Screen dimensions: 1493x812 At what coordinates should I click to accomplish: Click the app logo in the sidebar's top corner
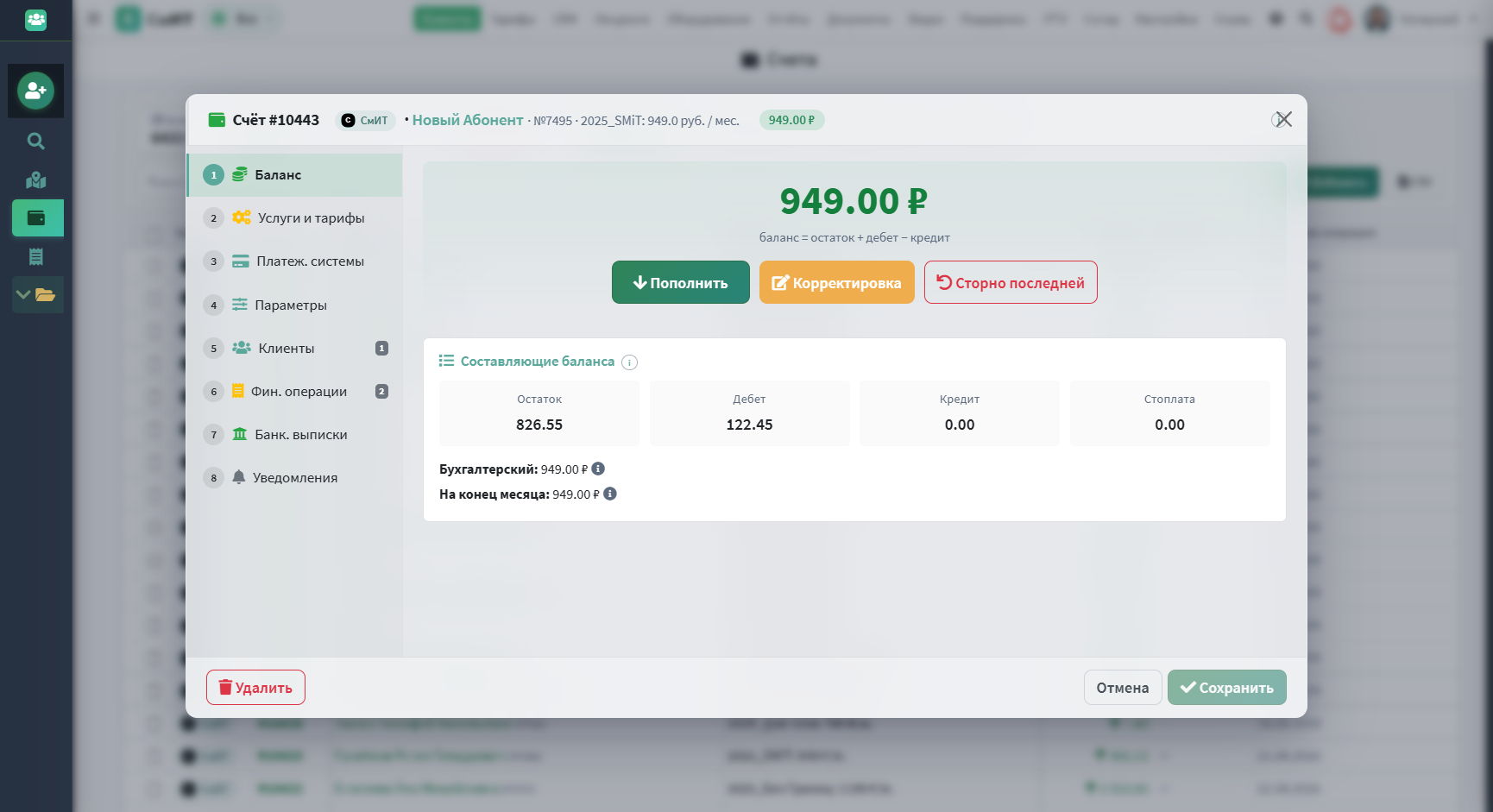35,19
